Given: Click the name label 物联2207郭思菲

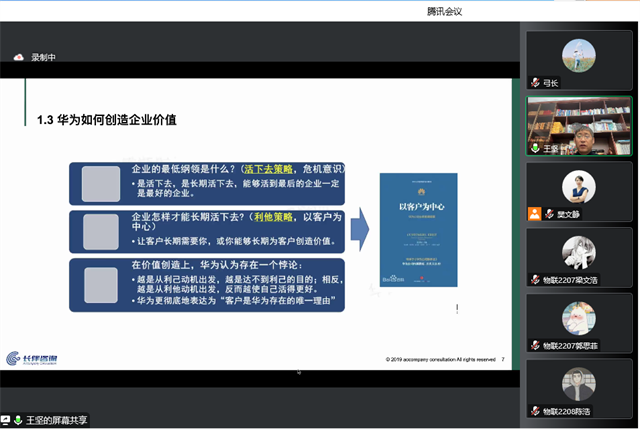Looking at the screenshot, I should (x=570, y=346).
